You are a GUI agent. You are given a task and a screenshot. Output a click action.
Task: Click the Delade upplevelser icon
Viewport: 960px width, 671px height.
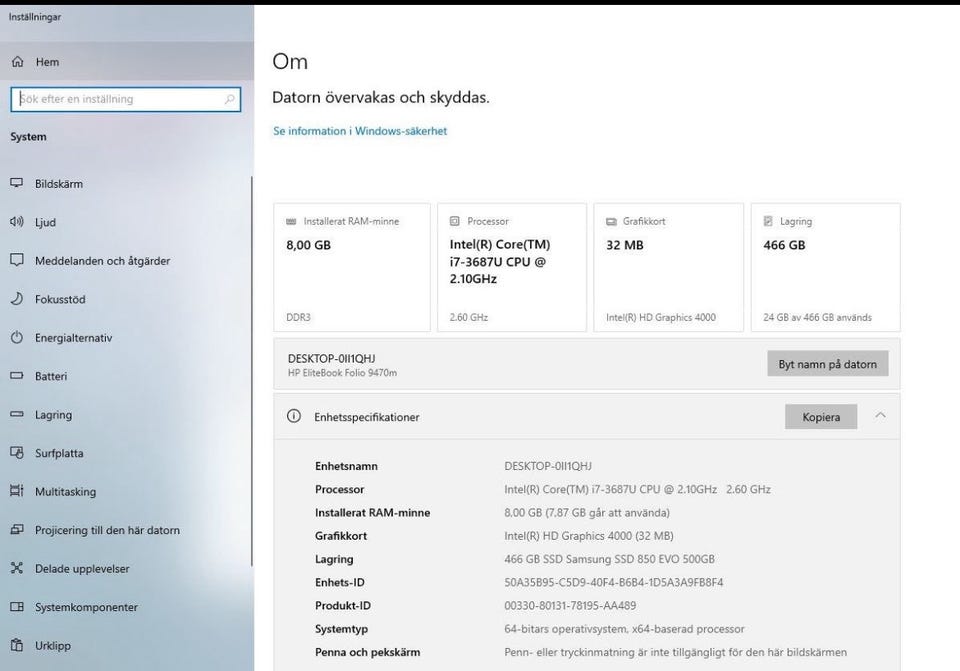(16, 569)
